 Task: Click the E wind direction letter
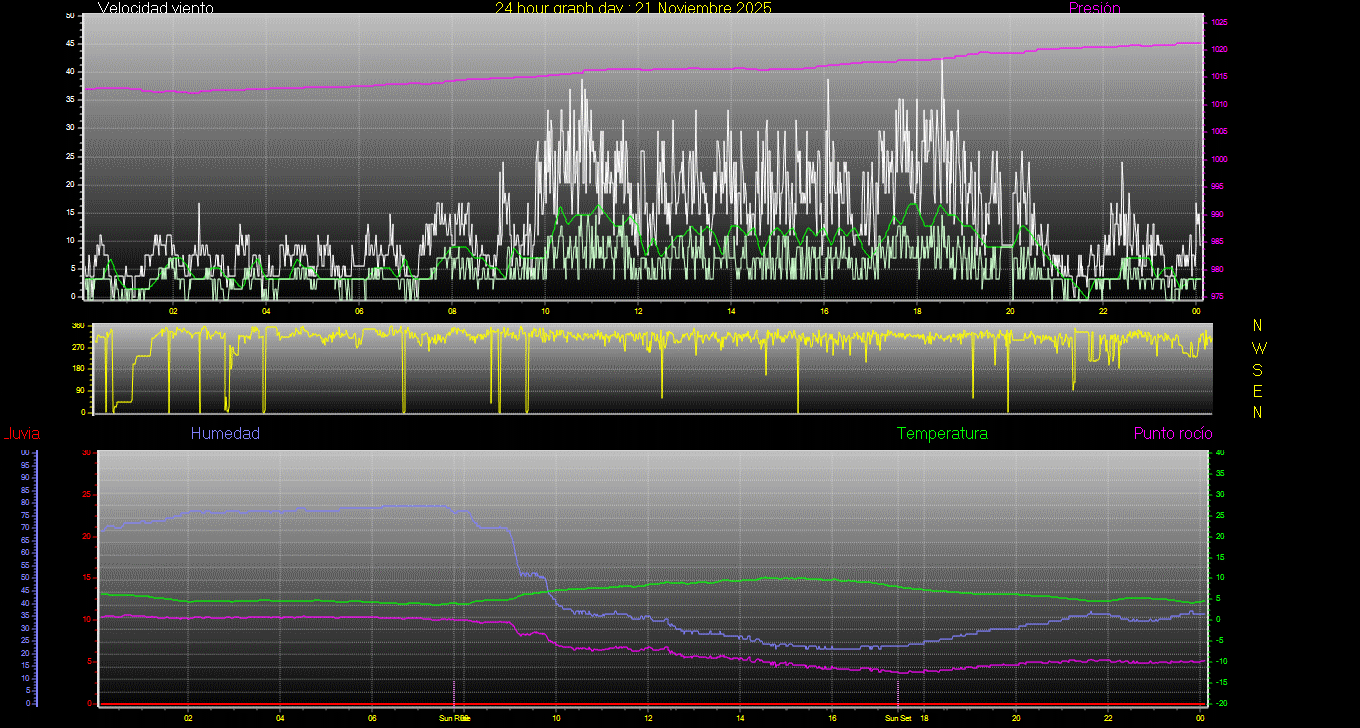pyautogui.click(x=1258, y=391)
